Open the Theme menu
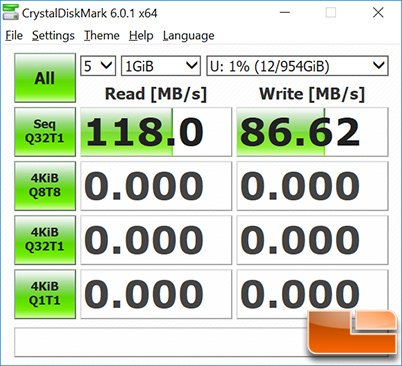The image size is (402, 366). [x=102, y=36]
